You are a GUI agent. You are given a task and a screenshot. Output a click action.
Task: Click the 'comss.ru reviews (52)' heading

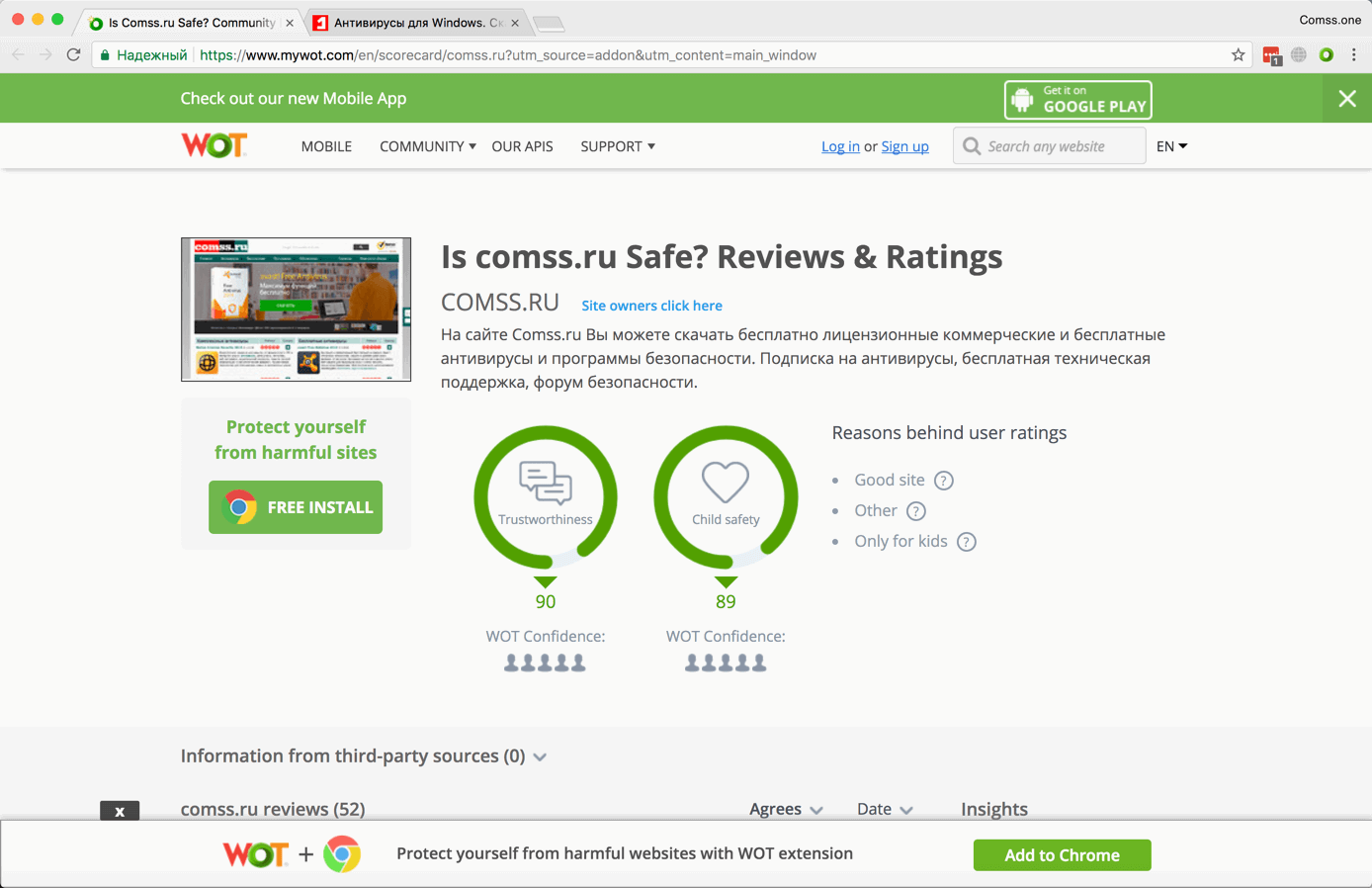tap(273, 809)
